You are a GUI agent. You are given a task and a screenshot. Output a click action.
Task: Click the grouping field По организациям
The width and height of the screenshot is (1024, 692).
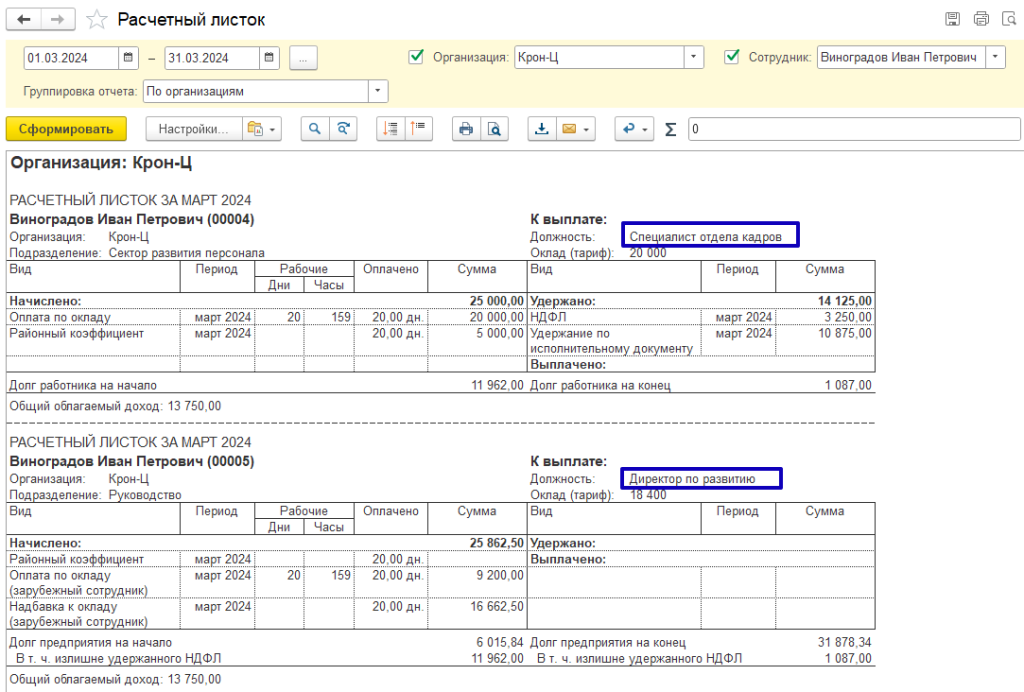coord(256,91)
